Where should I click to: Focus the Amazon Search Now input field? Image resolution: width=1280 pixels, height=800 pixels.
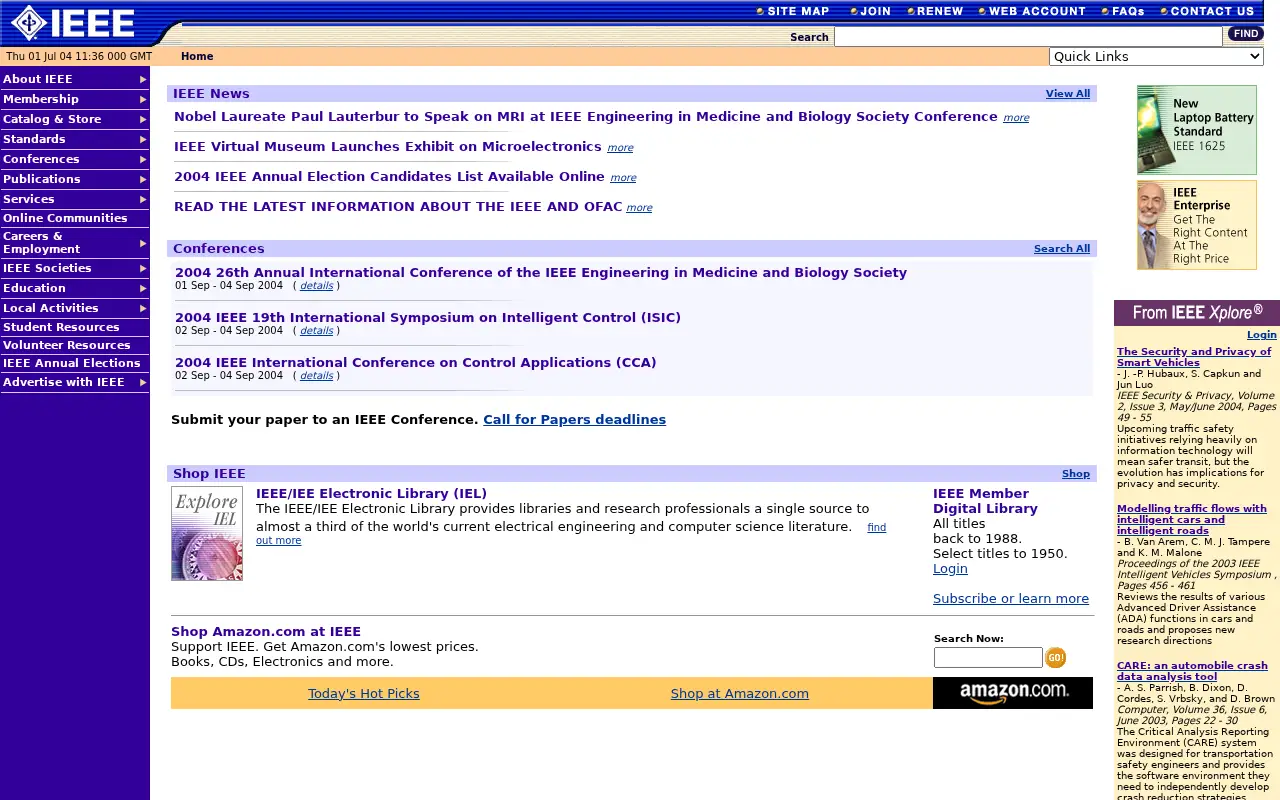tap(988, 657)
